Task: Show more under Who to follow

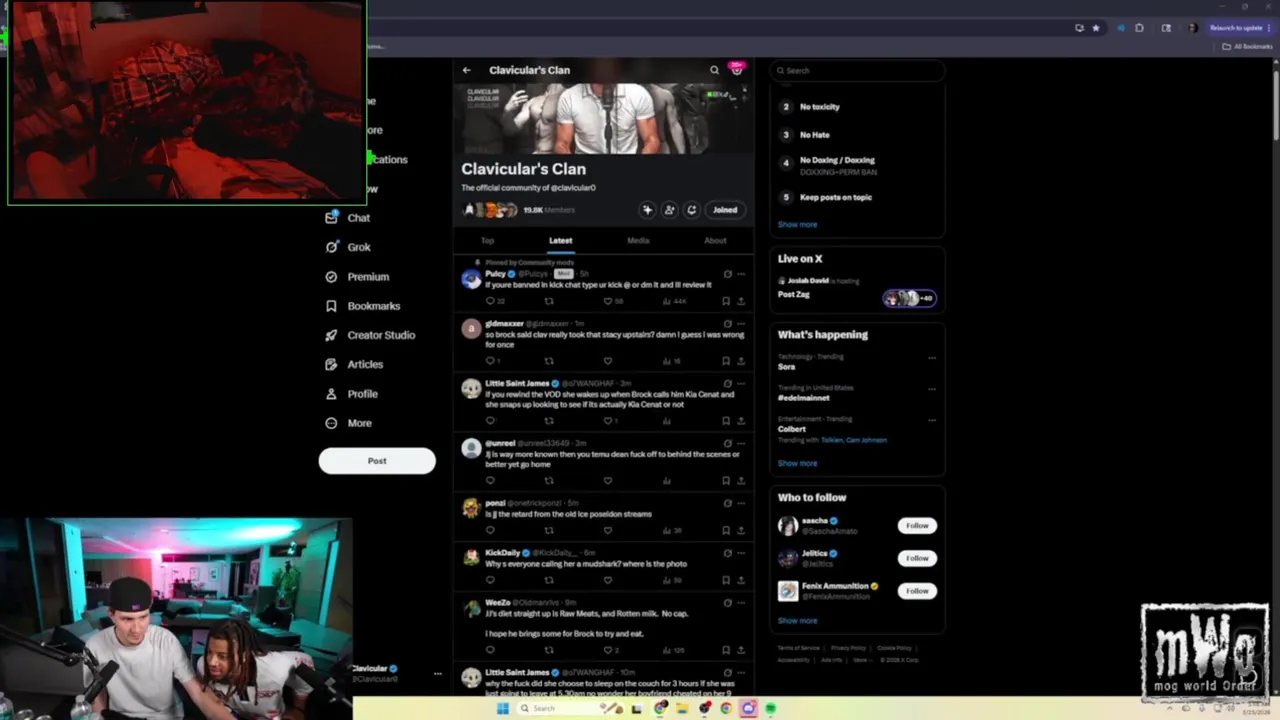Action: [797, 621]
